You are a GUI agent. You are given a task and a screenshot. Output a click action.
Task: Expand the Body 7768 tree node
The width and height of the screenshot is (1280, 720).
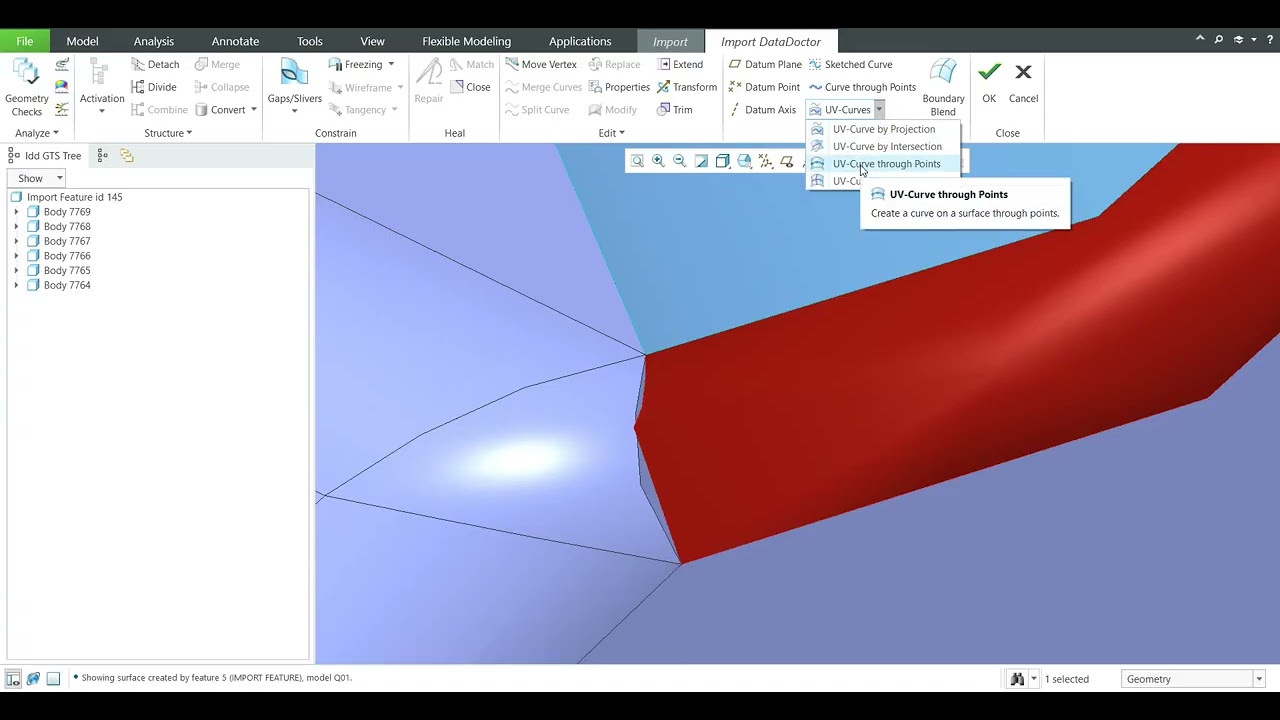pyautogui.click(x=16, y=227)
